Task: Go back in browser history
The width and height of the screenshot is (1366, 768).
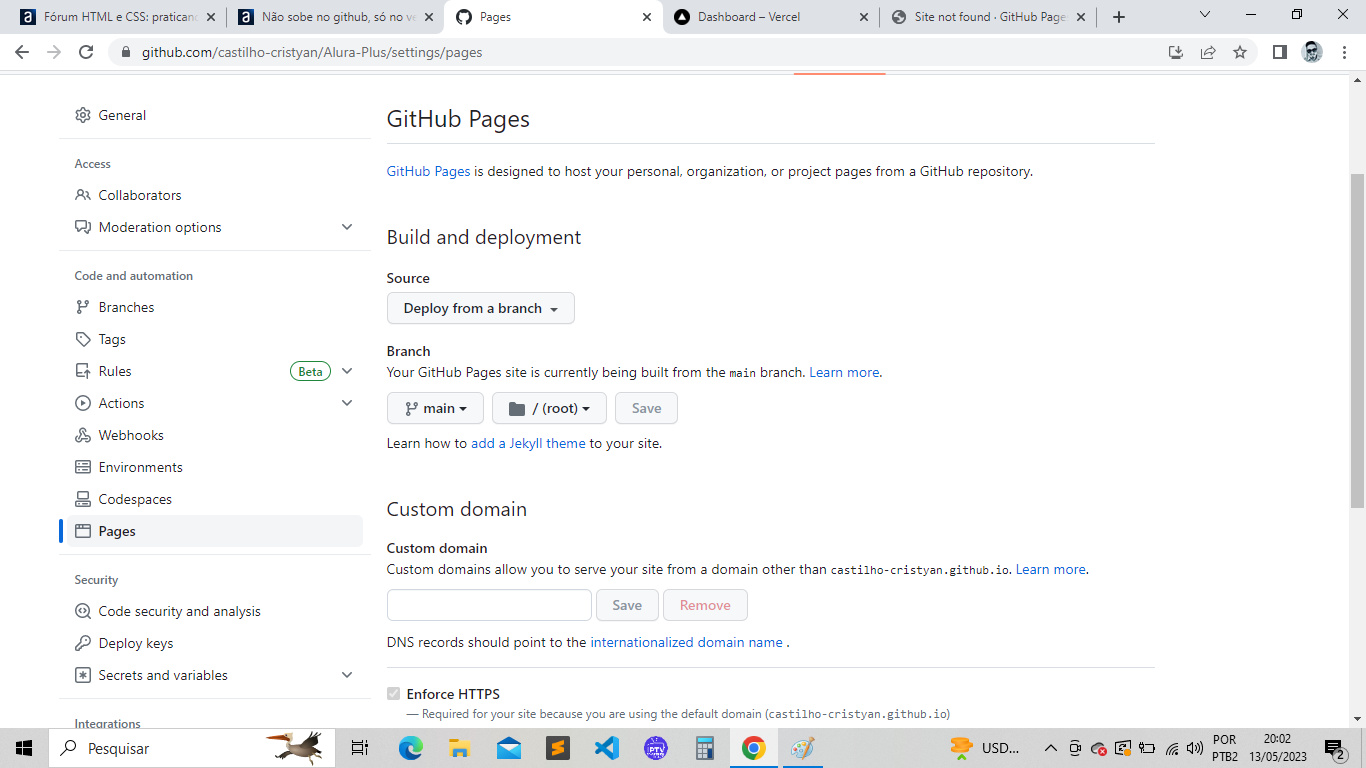Action: pyautogui.click(x=22, y=52)
